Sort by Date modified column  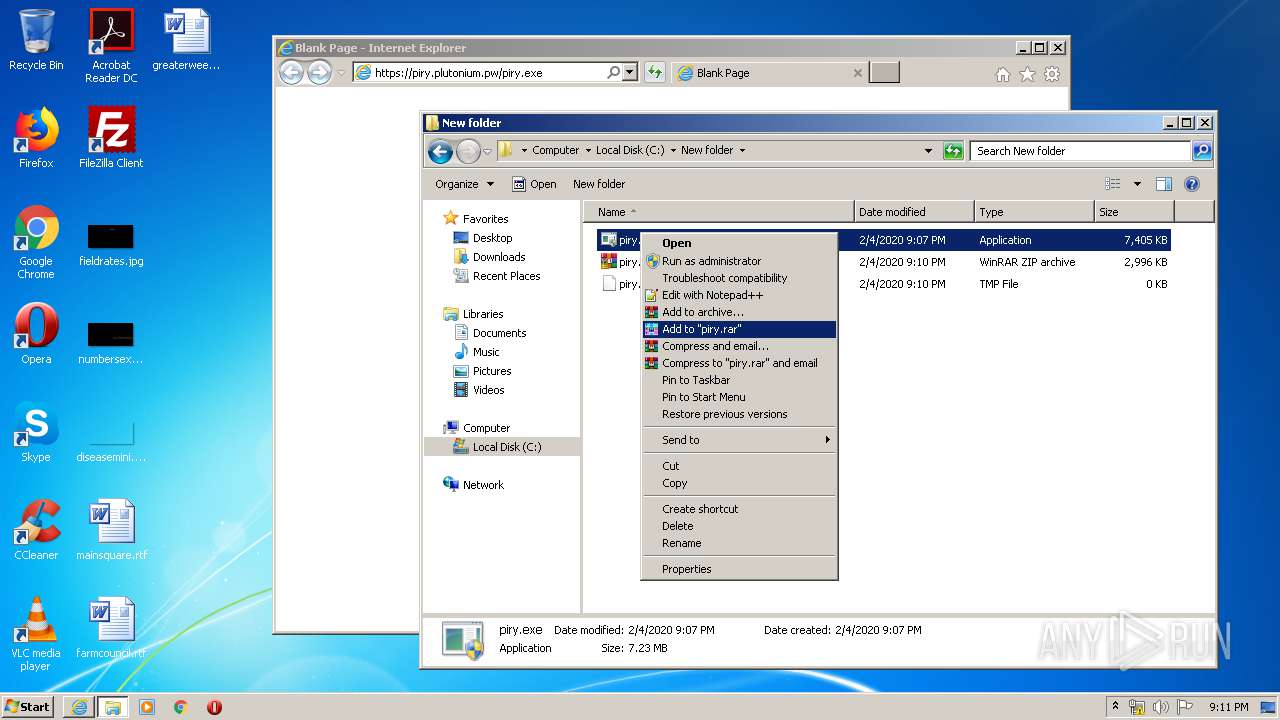tap(914, 212)
